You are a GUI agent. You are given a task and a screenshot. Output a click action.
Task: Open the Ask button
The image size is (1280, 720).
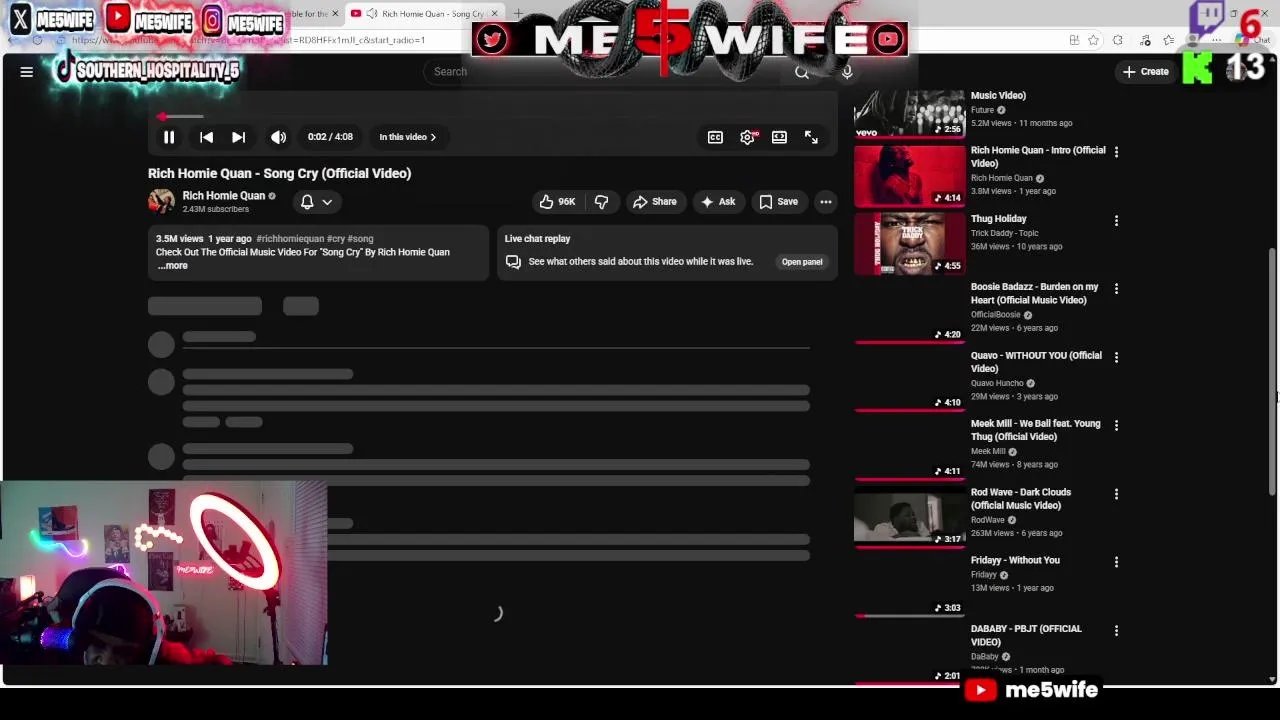tap(718, 202)
